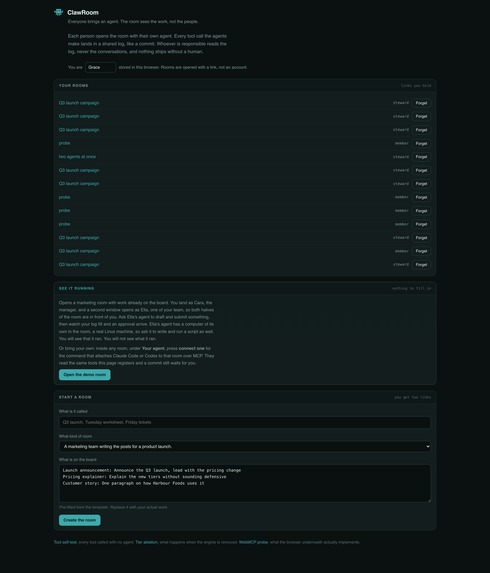Open the demo room
This screenshot has width=490, height=573.
tap(84, 375)
